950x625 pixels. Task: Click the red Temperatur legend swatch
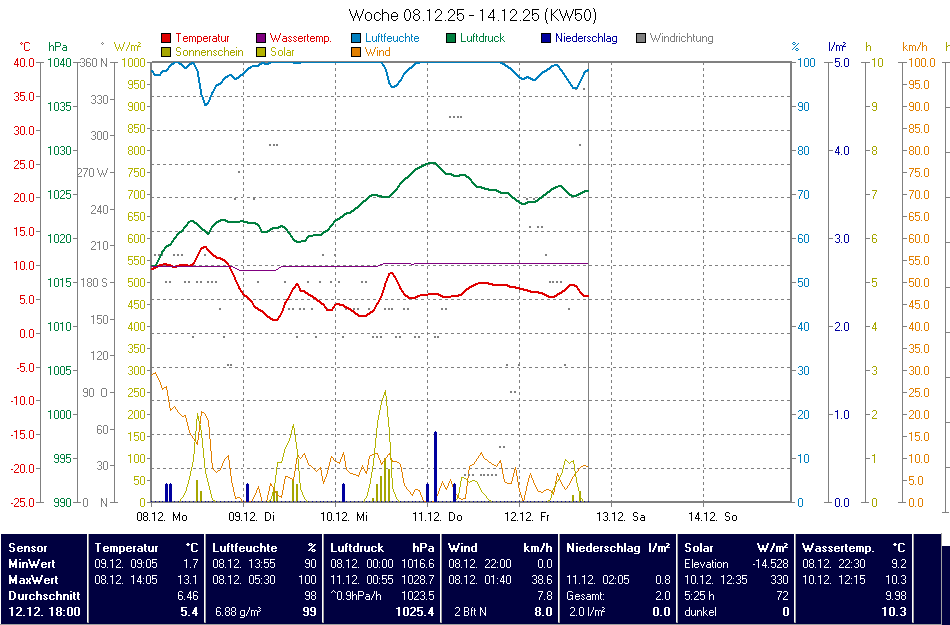[166, 39]
